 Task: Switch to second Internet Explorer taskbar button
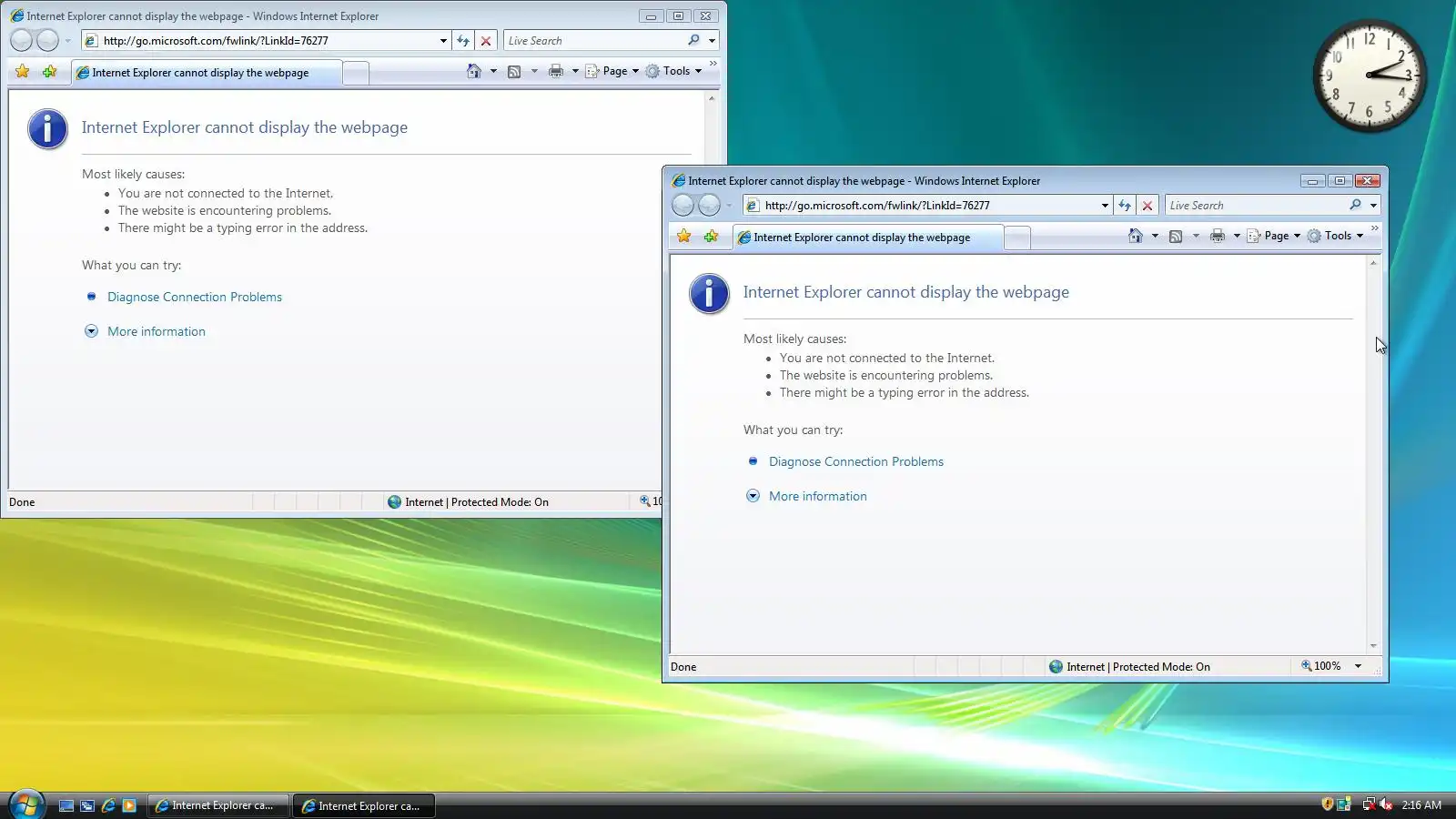pyautogui.click(x=364, y=805)
